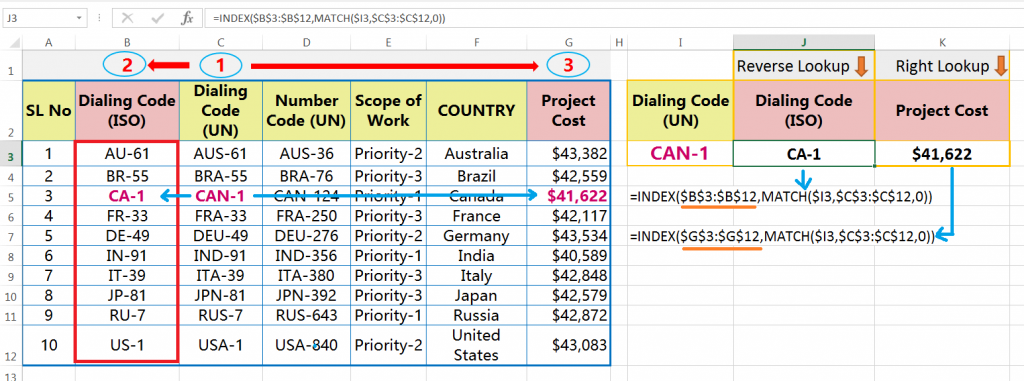Select column G header
The image size is (1024, 381).
pos(569,42)
